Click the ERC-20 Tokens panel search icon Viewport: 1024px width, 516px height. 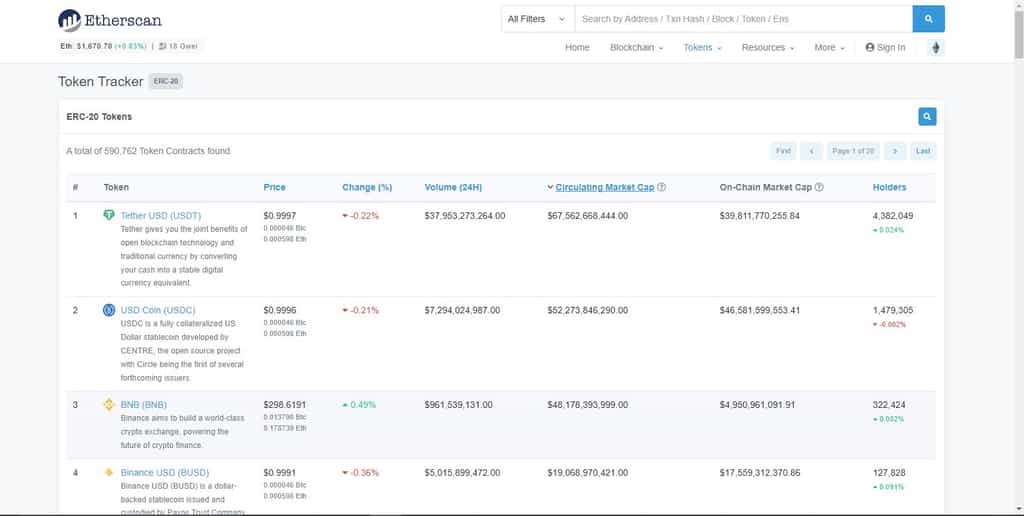coord(927,116)
